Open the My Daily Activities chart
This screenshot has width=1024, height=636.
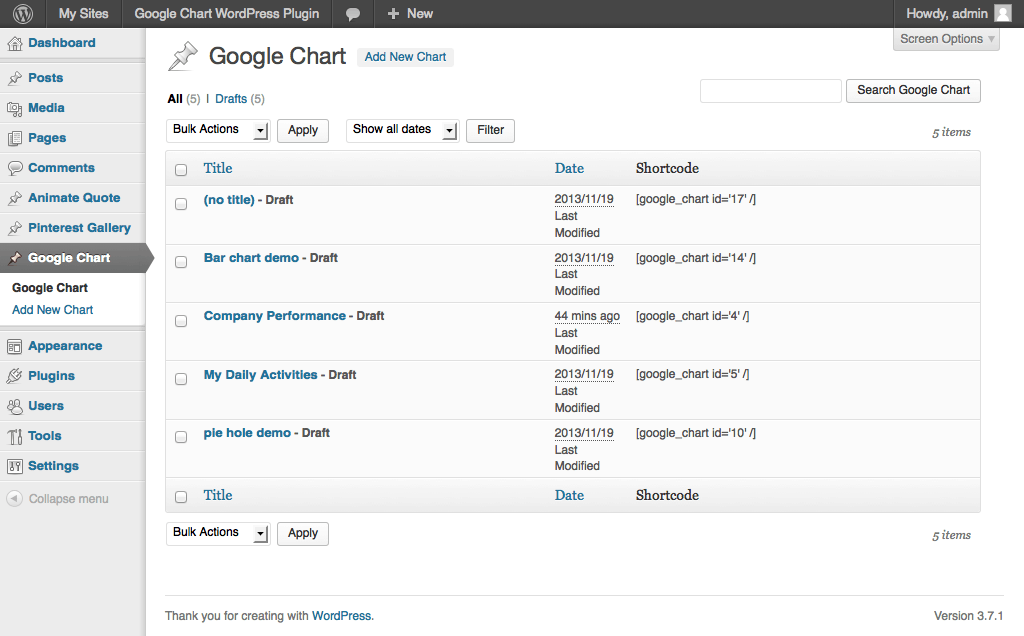pos(261,375)
